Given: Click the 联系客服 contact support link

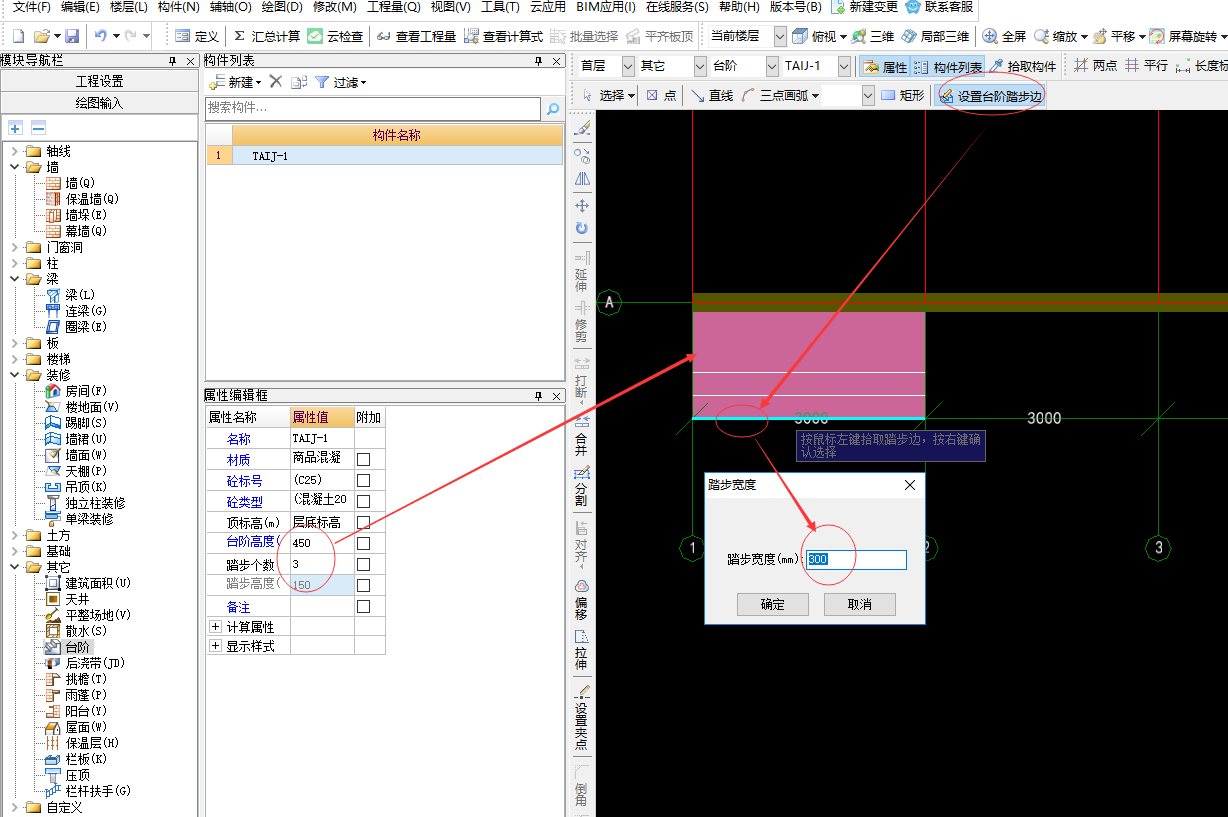Looking at the screenshot, I should click(x=940, y=7).
